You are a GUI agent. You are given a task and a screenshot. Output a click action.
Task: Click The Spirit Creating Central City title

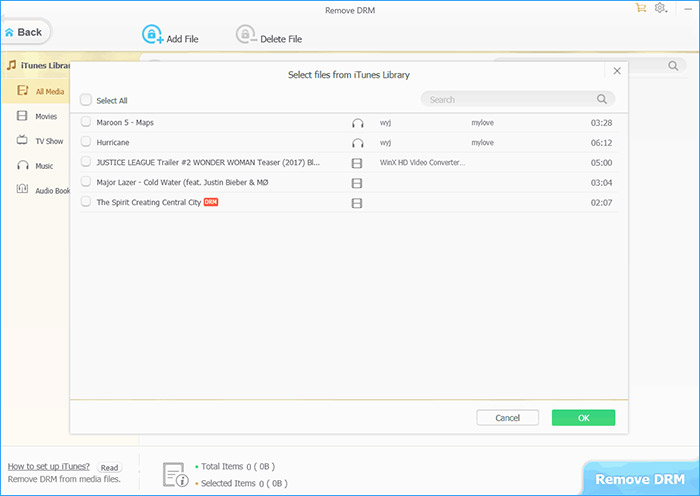point(149,203)
